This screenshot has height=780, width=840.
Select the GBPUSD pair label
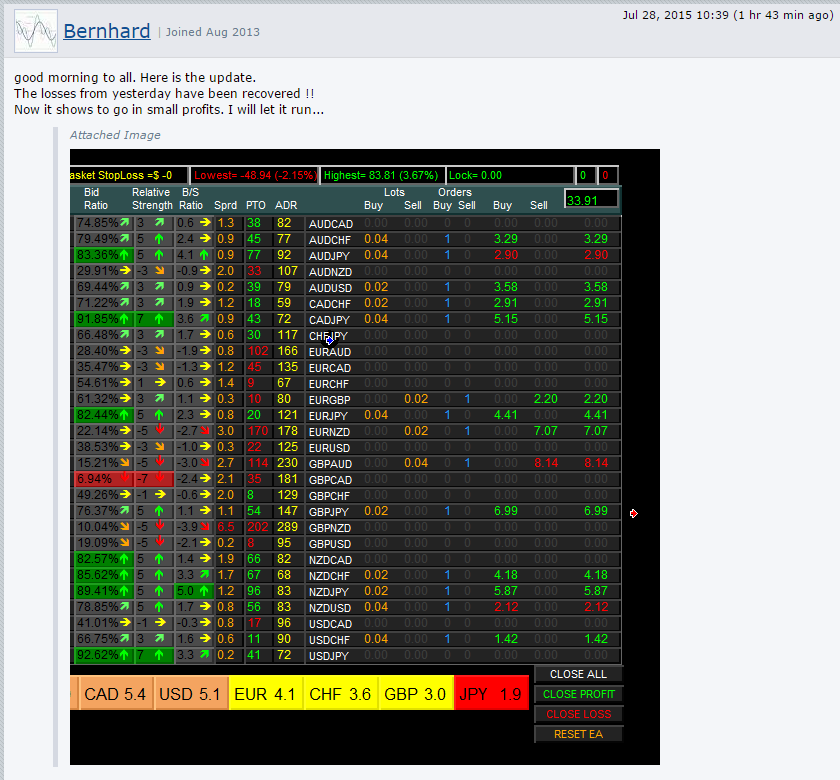(330, 544)
